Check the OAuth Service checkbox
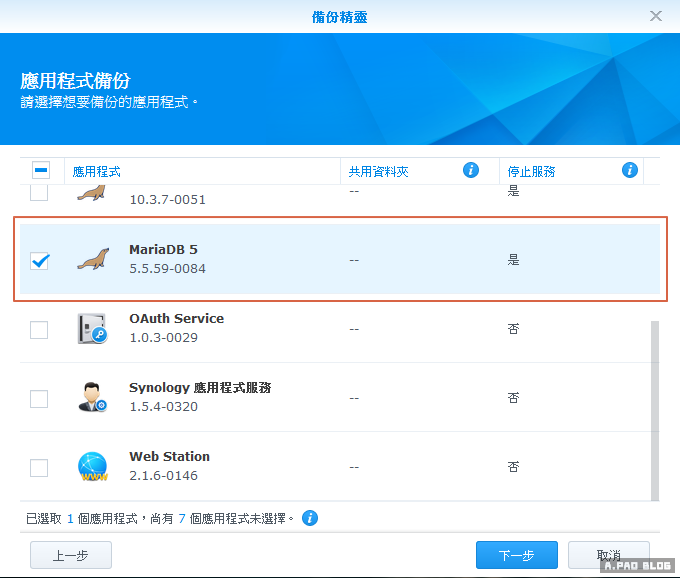The image size is (680, 578). (39, 329)
